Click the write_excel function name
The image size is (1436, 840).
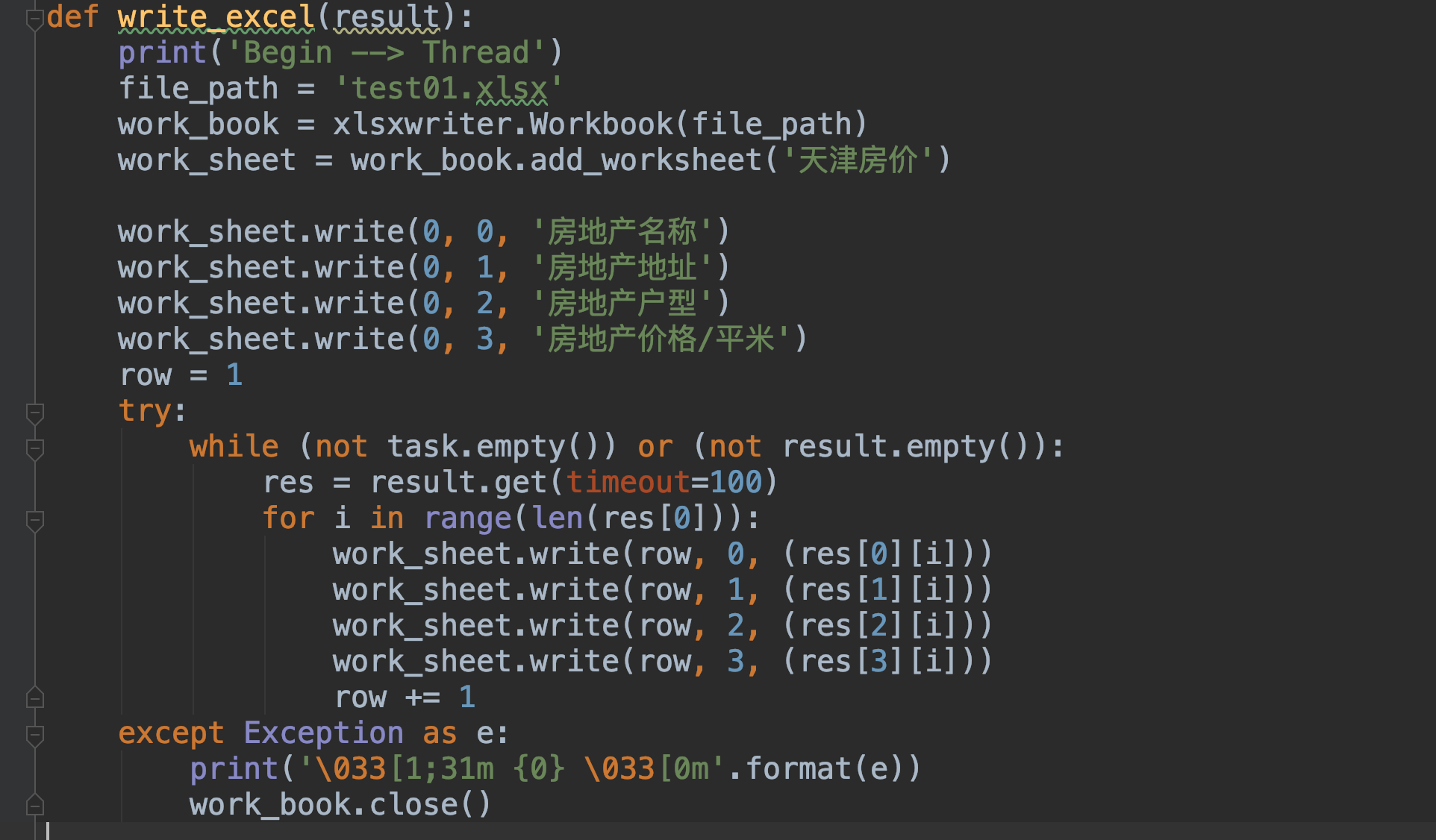tap(216, 17)
